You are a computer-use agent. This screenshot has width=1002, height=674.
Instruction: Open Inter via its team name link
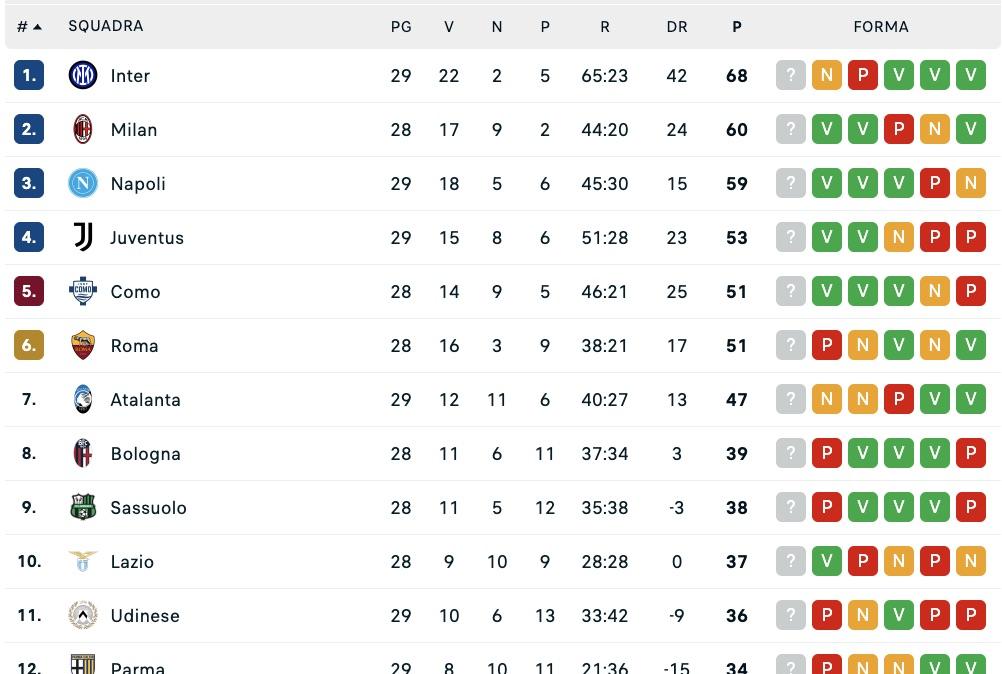coord(131,75)
